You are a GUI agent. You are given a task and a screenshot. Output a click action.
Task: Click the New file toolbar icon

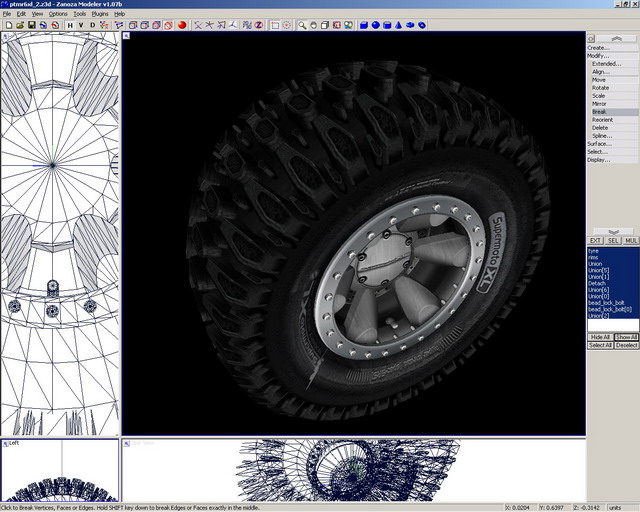[7, 25]
